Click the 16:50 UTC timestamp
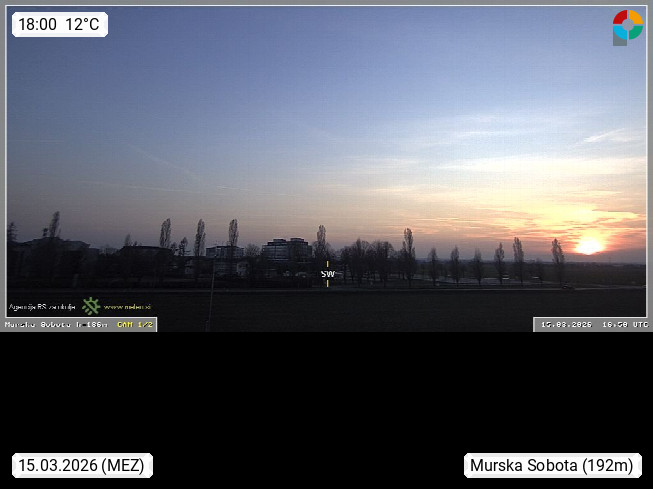 point(624,324)
